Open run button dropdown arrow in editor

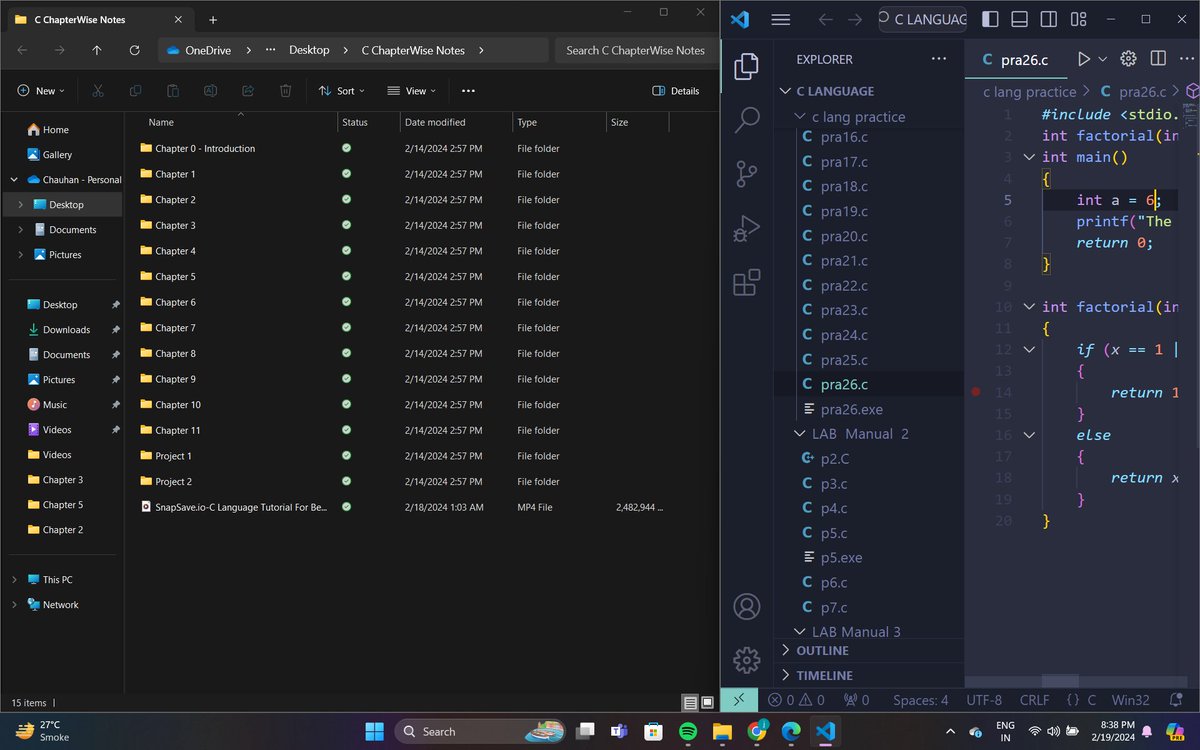point(1103,59)
